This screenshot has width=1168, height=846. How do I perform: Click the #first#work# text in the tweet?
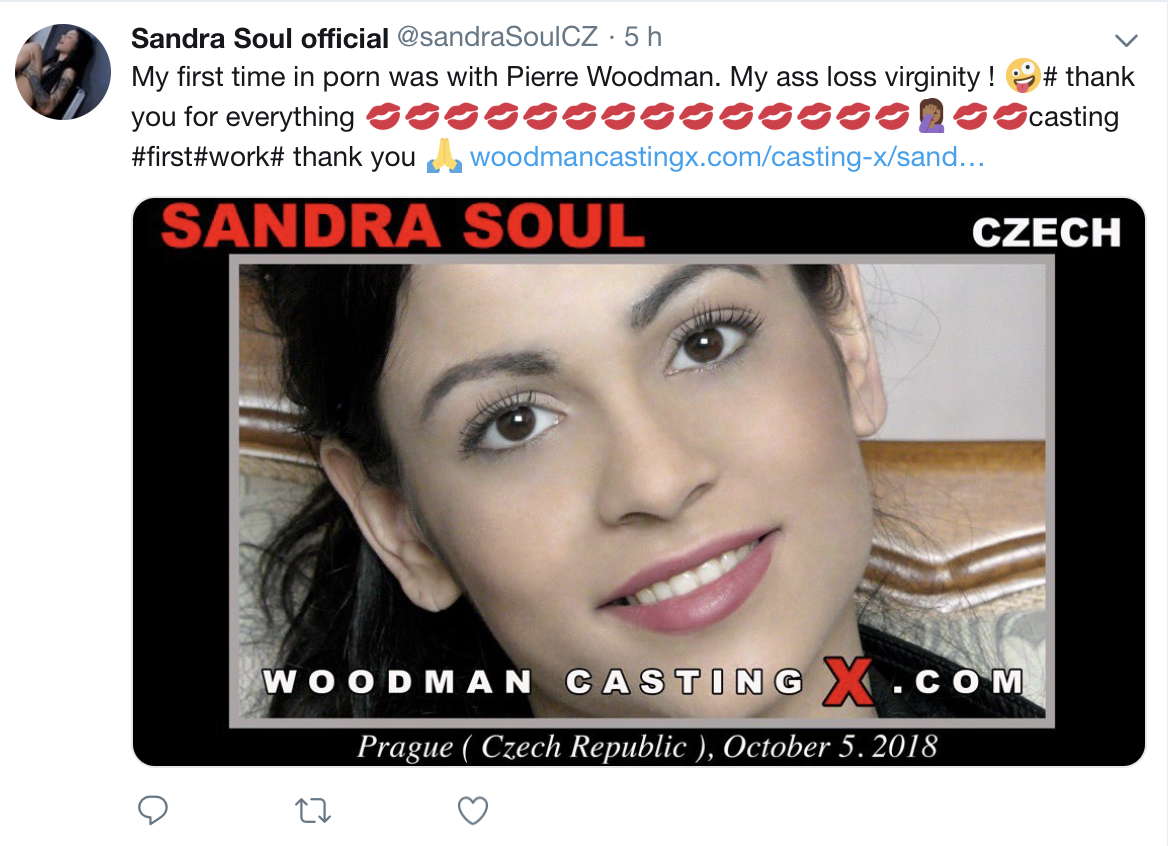[x=208, y=157]
